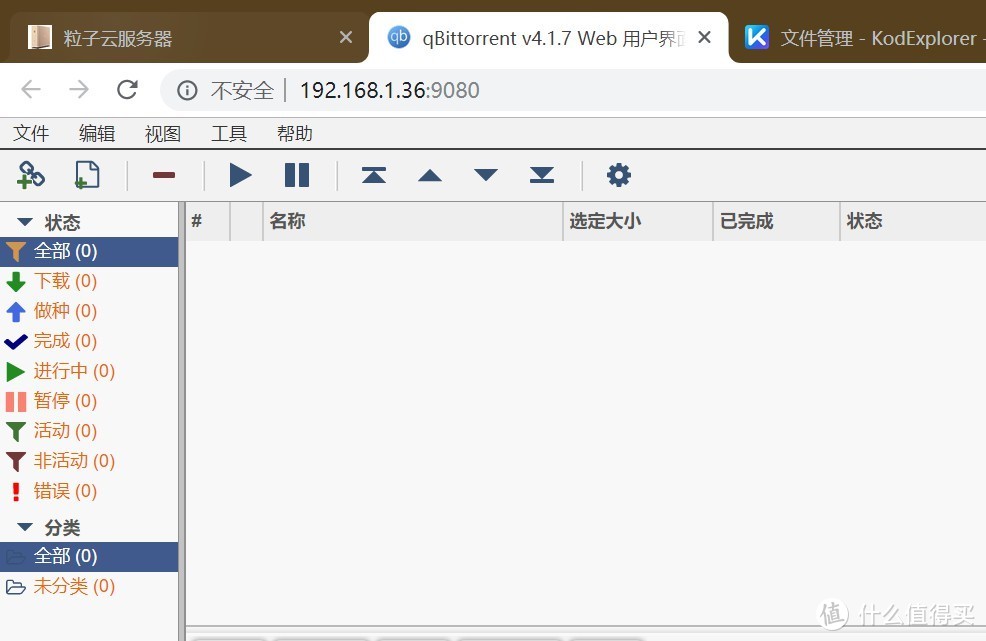This screenshot has width=986, height=641.
Task: Filter by 非活动 (0) status
Action: click(x=89, y=461)
